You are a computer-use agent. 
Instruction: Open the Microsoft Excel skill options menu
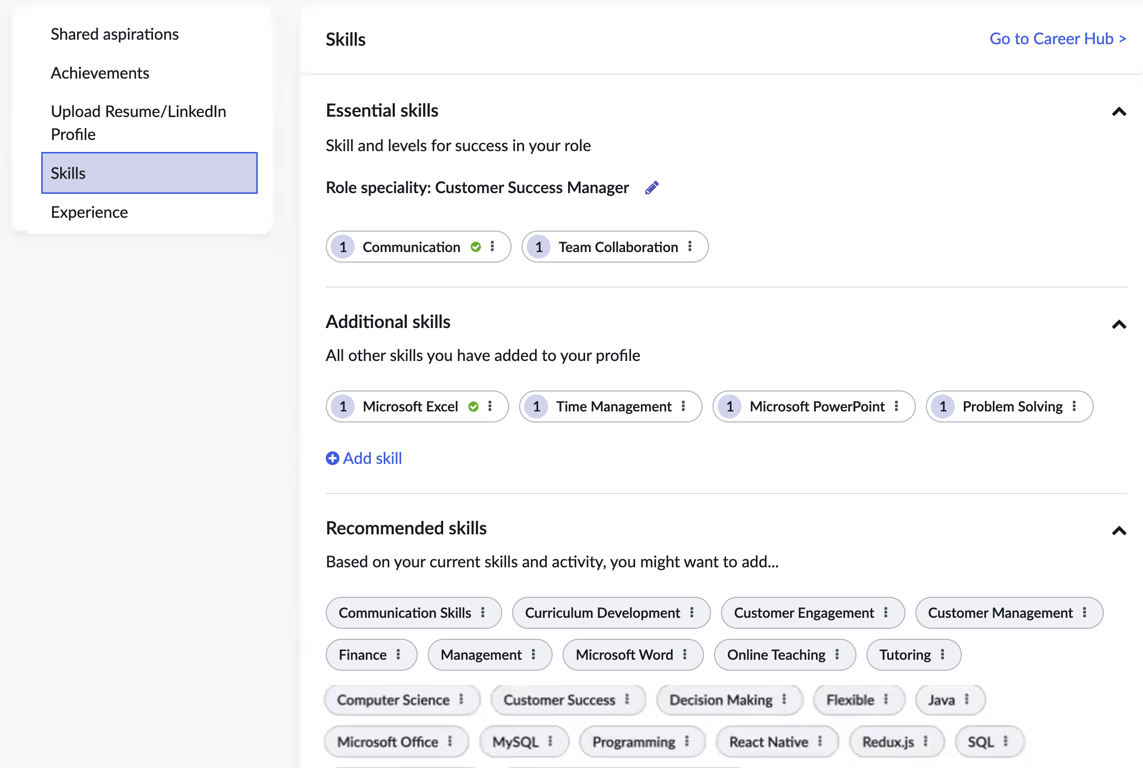pos(490,407)
